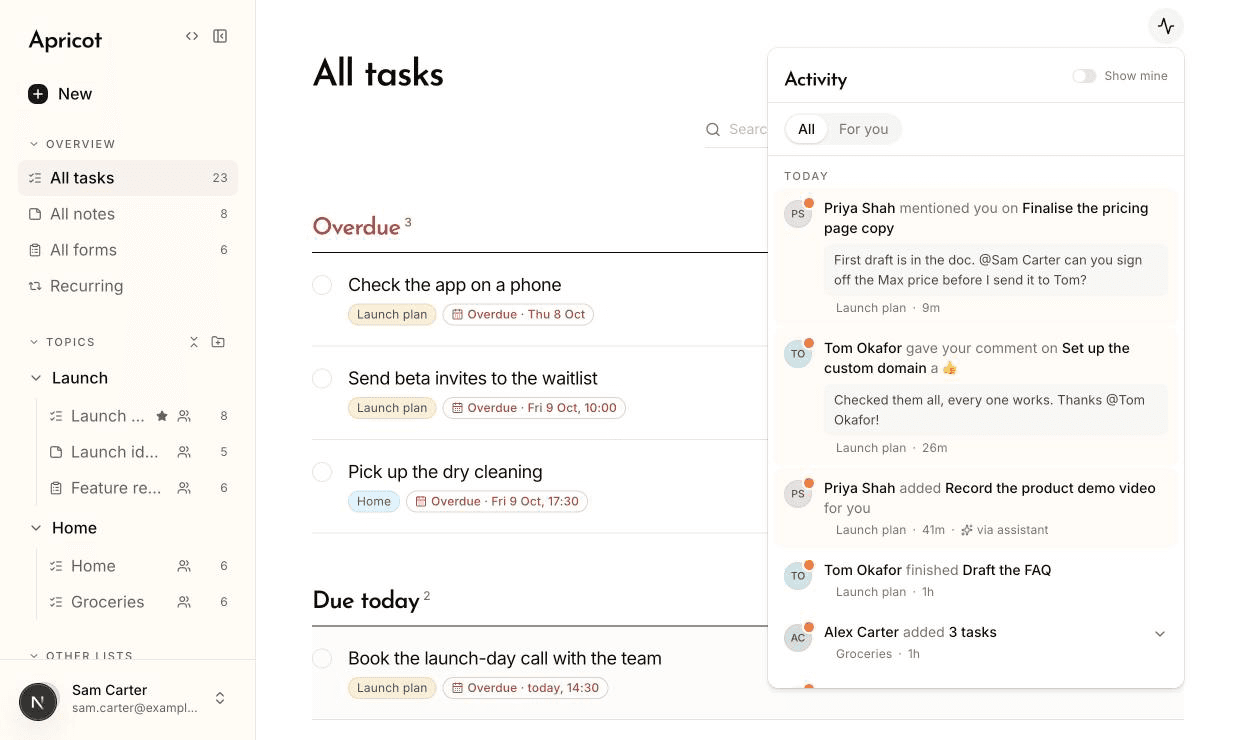Click shared people icon on Home list

coord(184,566)
